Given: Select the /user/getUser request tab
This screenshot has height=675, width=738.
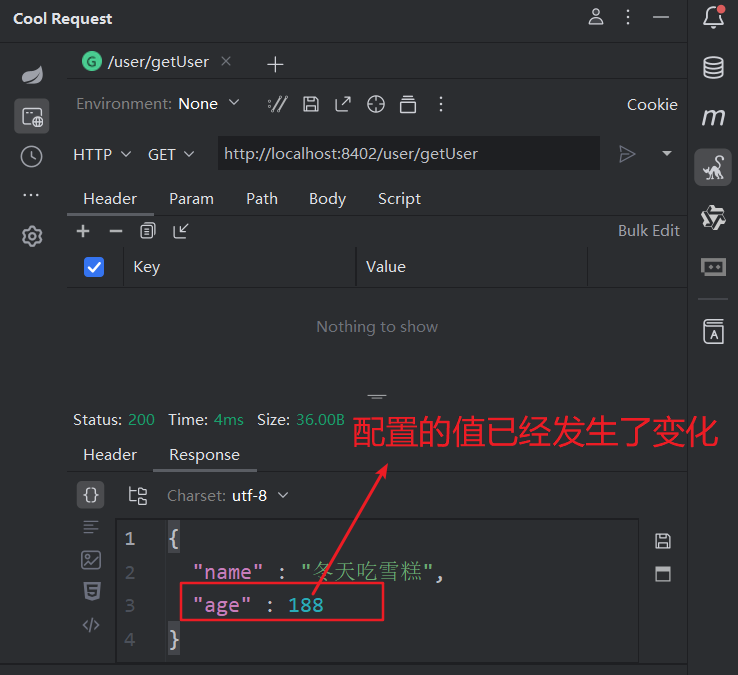Looking at the screenshot, I should 146,62.
